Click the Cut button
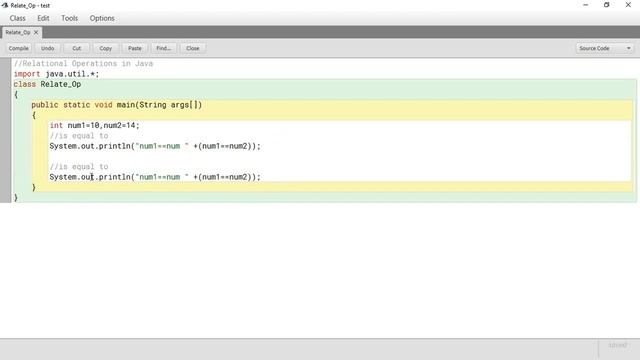Viewport: 640px width, 360px height. coord(77,48)
